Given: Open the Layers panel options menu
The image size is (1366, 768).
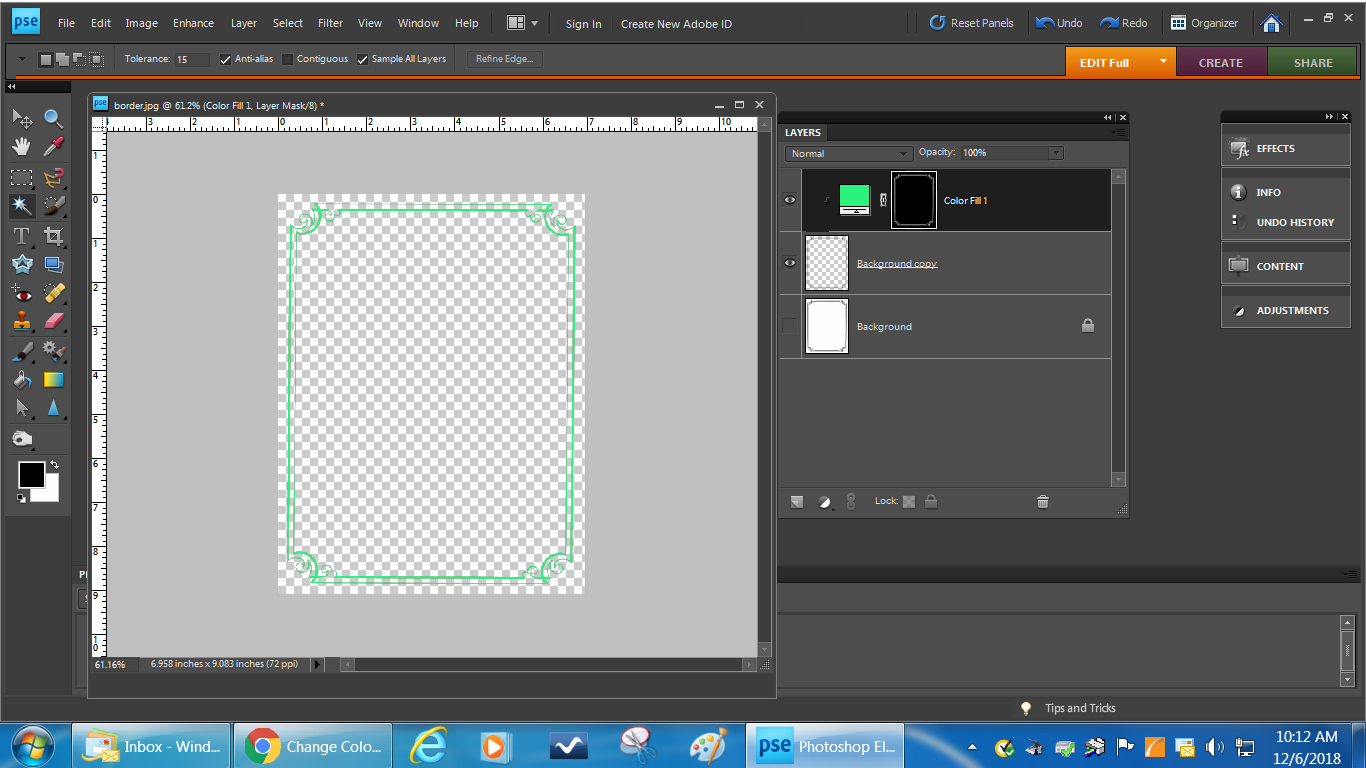Looking at the screenshot, I should [x=1118, y=132].
